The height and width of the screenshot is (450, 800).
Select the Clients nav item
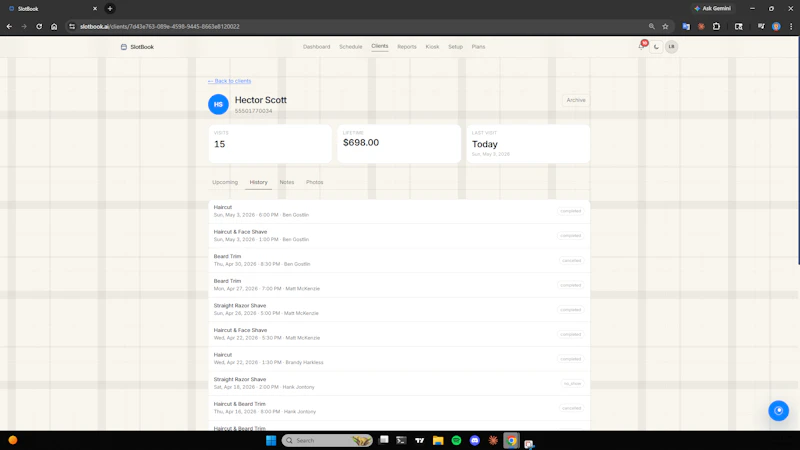(380, 46)
